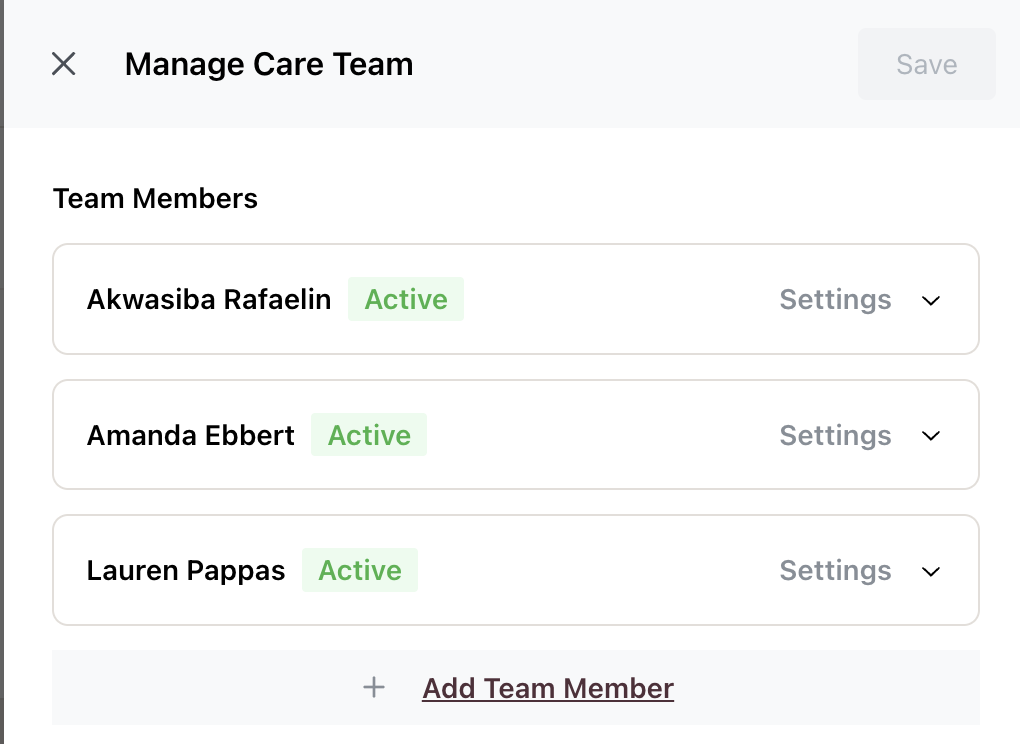Select the Amanda Ebbert name
Screen dimensions: 1020x744
pos(191,436)
